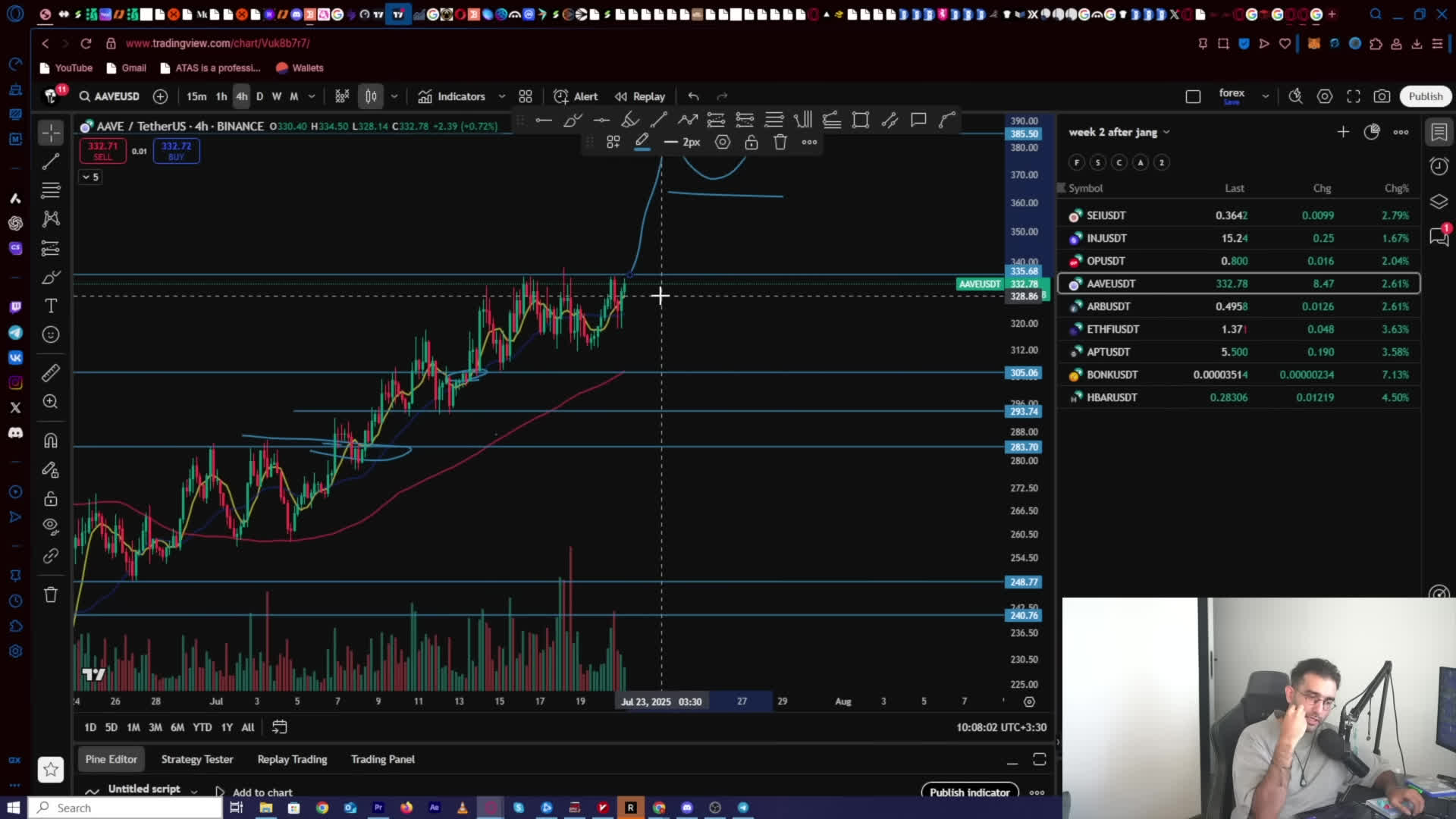The width and height of the screenshot is (1456, 819).
Task: Open the Fibonacci retracement tools
Action: 51,190
